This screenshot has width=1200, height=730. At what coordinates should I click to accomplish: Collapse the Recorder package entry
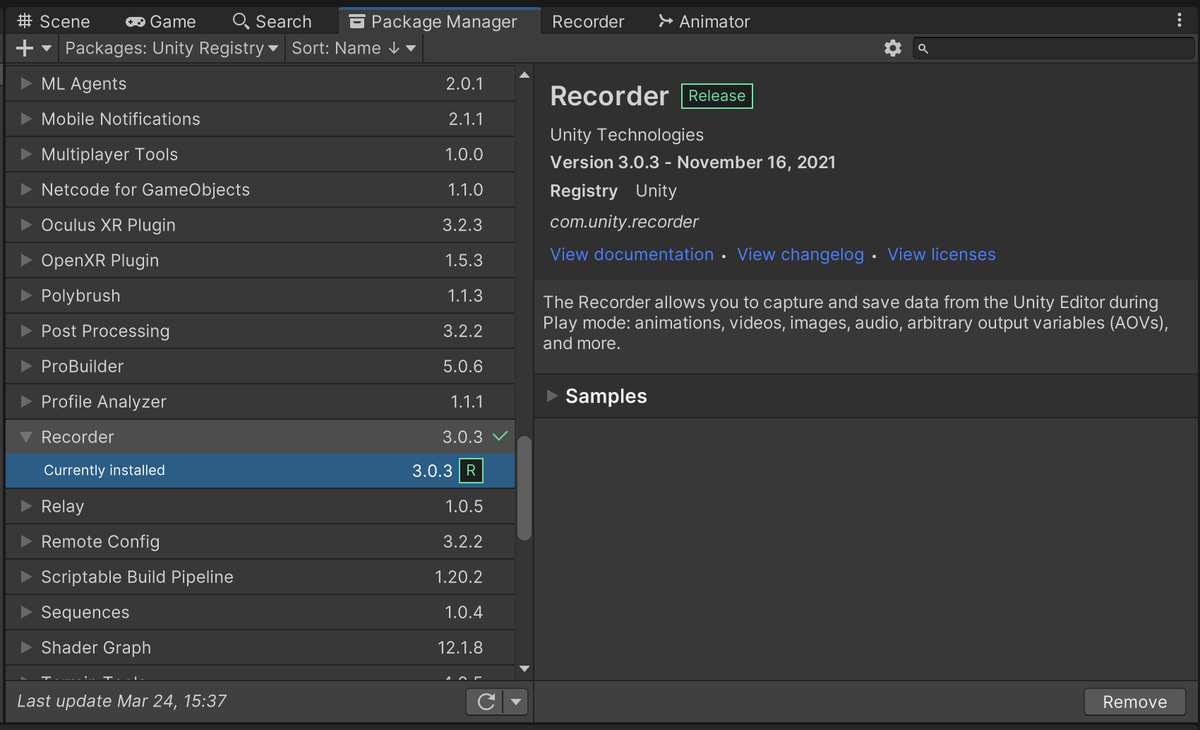[27, 437]
